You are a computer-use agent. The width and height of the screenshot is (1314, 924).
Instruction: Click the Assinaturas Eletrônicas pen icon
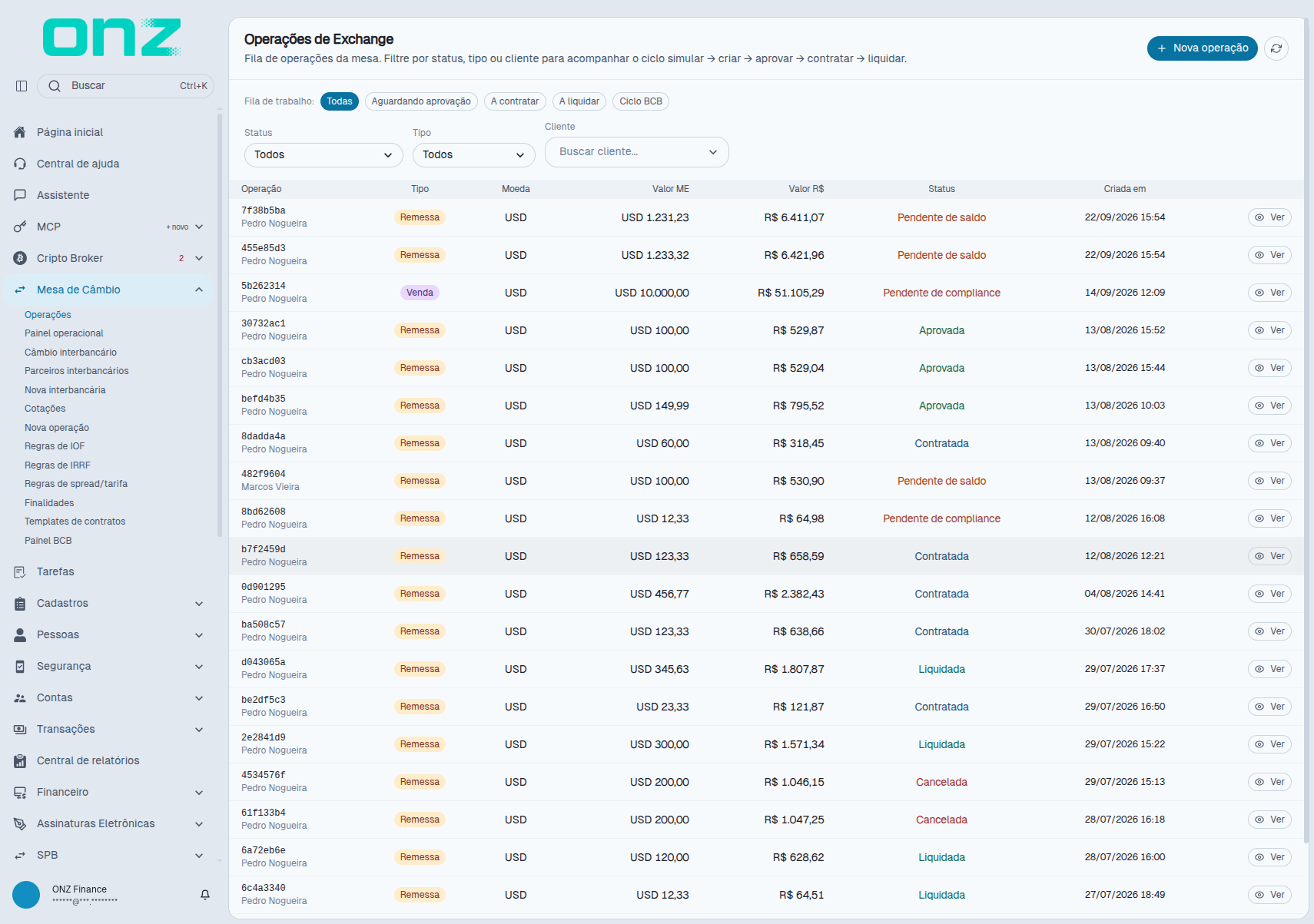click(20, 823)
